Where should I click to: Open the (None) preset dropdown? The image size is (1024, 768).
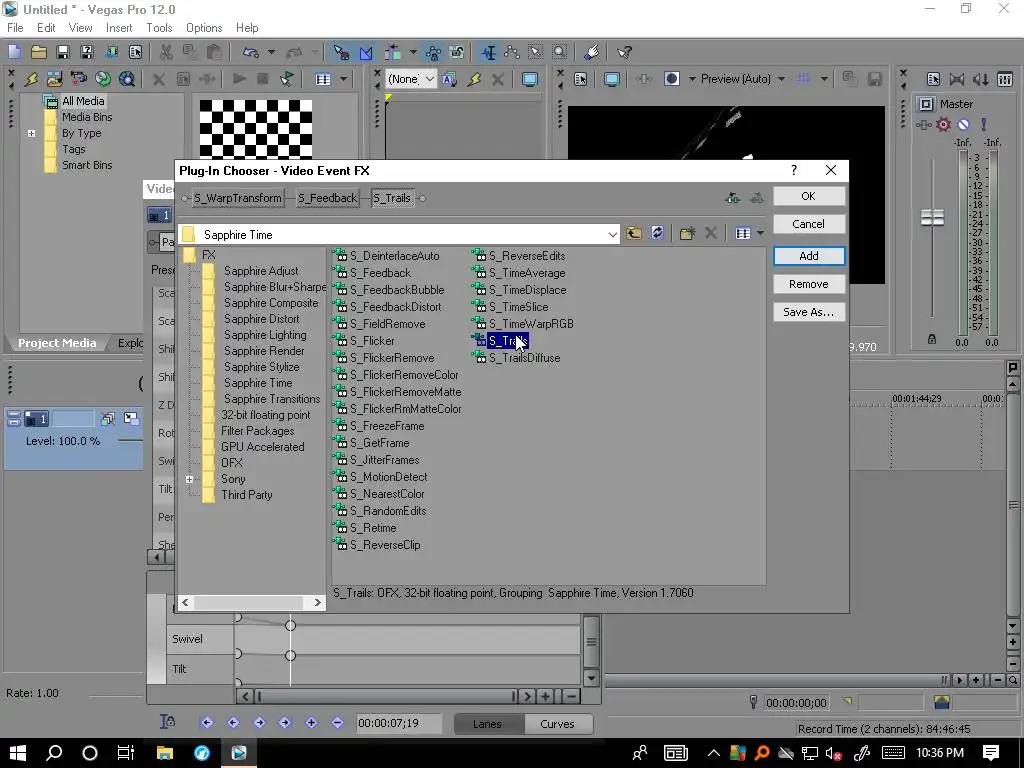(x=429, y=79)
